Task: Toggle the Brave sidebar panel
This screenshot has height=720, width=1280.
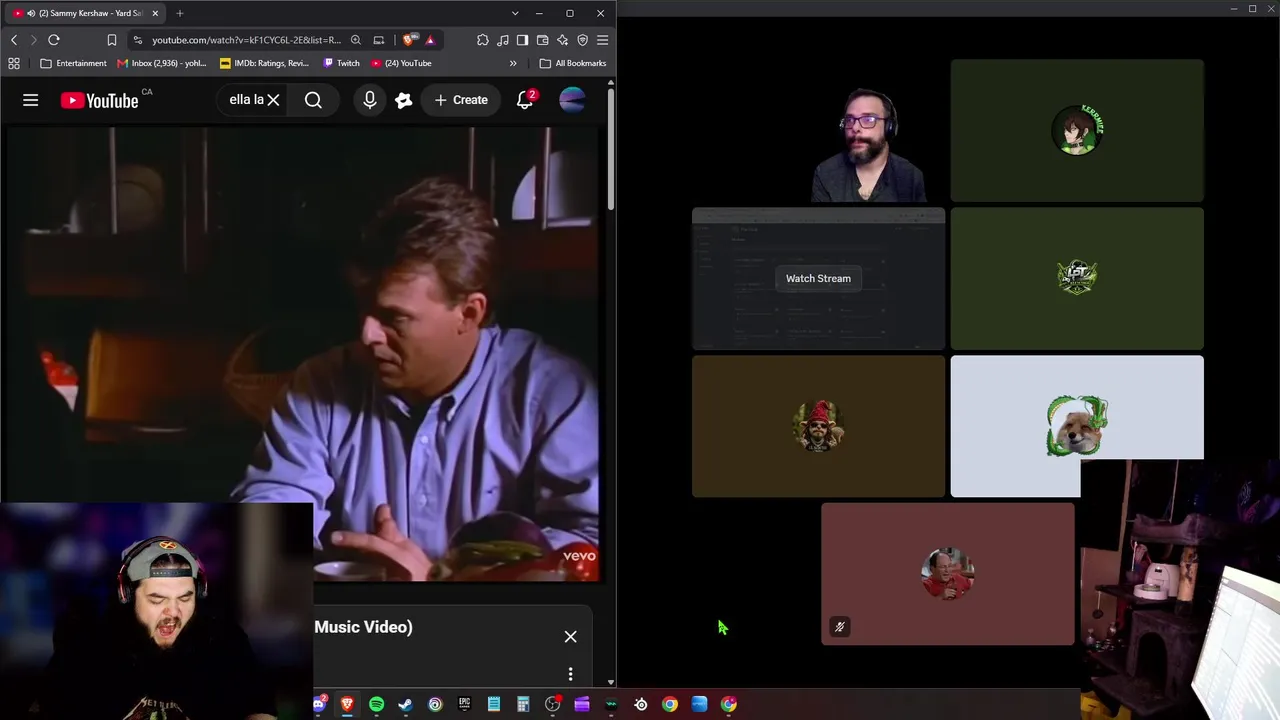Action: coord(523,40)
